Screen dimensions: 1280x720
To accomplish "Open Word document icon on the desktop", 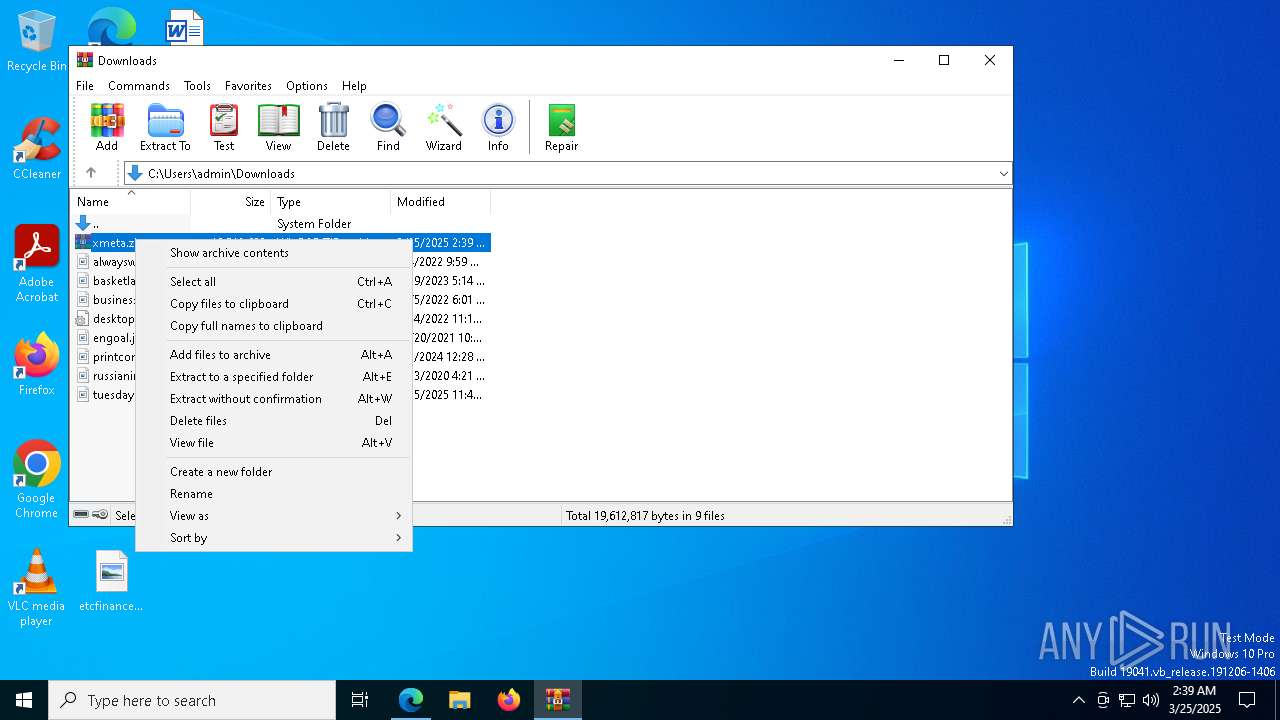I will click(184, 27).
